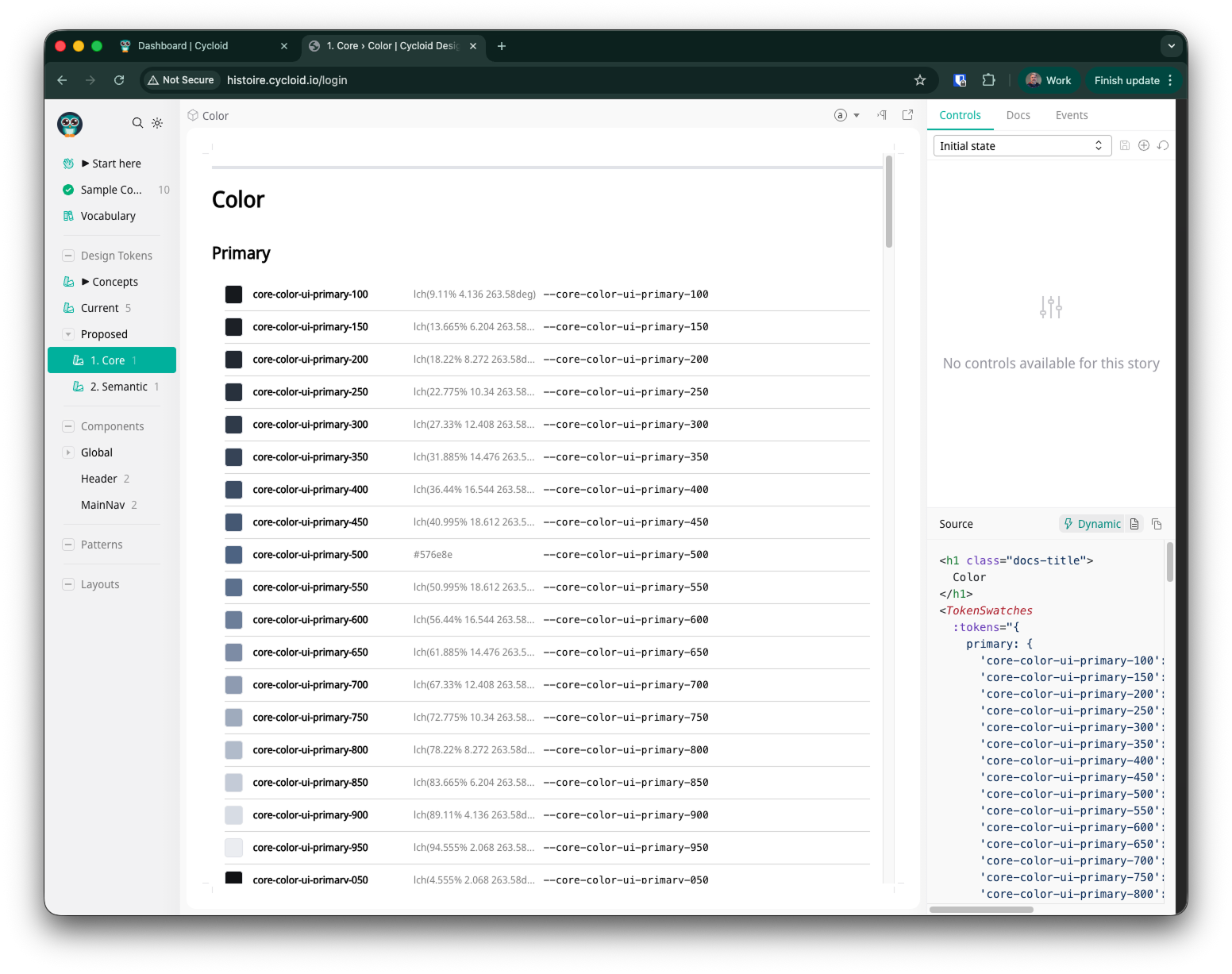Click the Cycloid owl logo

(x=70, y=124)
